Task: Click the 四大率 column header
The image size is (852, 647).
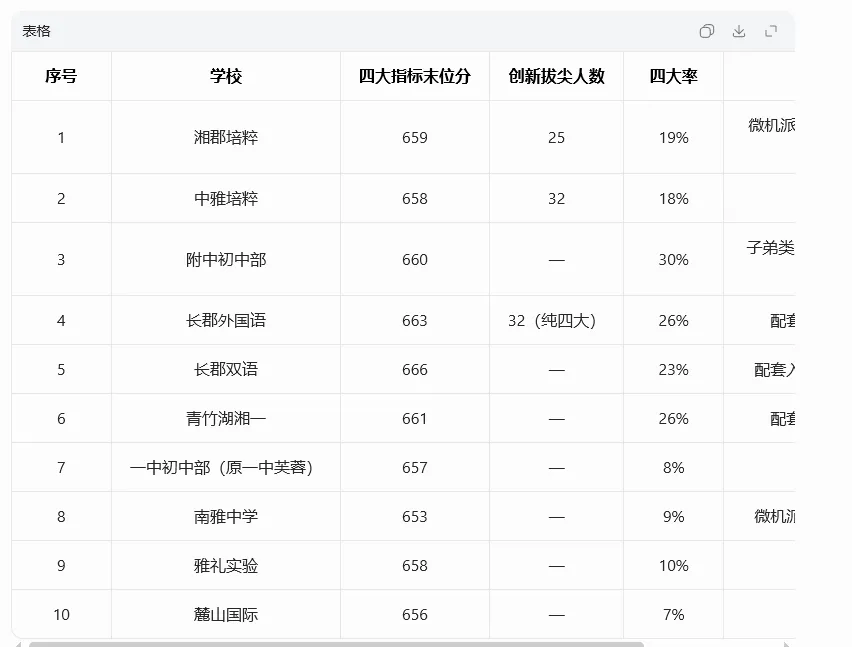Action: pyautogui.click(x=673, y=76)
